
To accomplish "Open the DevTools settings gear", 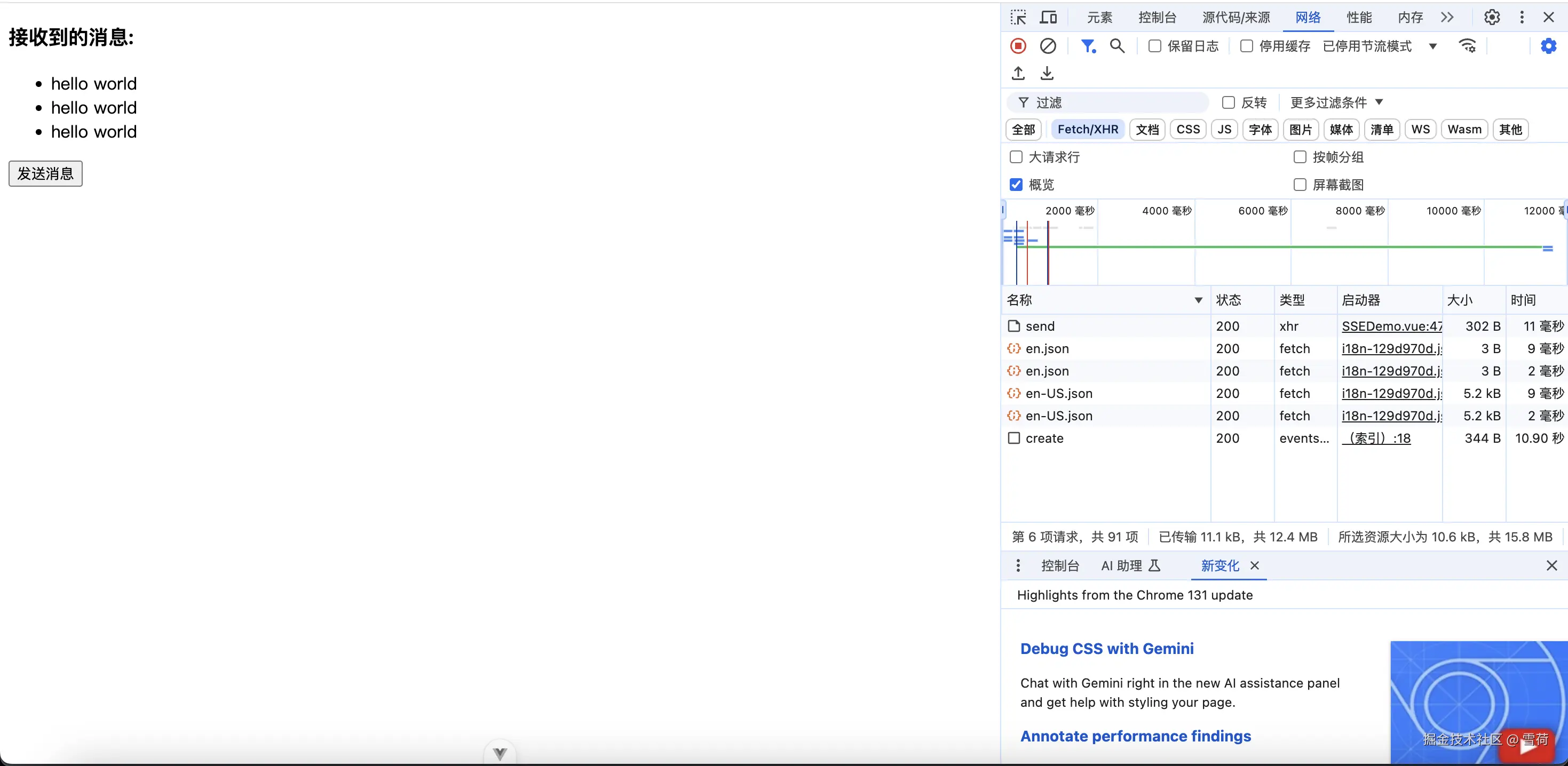I will click(x=1492, y=17).
